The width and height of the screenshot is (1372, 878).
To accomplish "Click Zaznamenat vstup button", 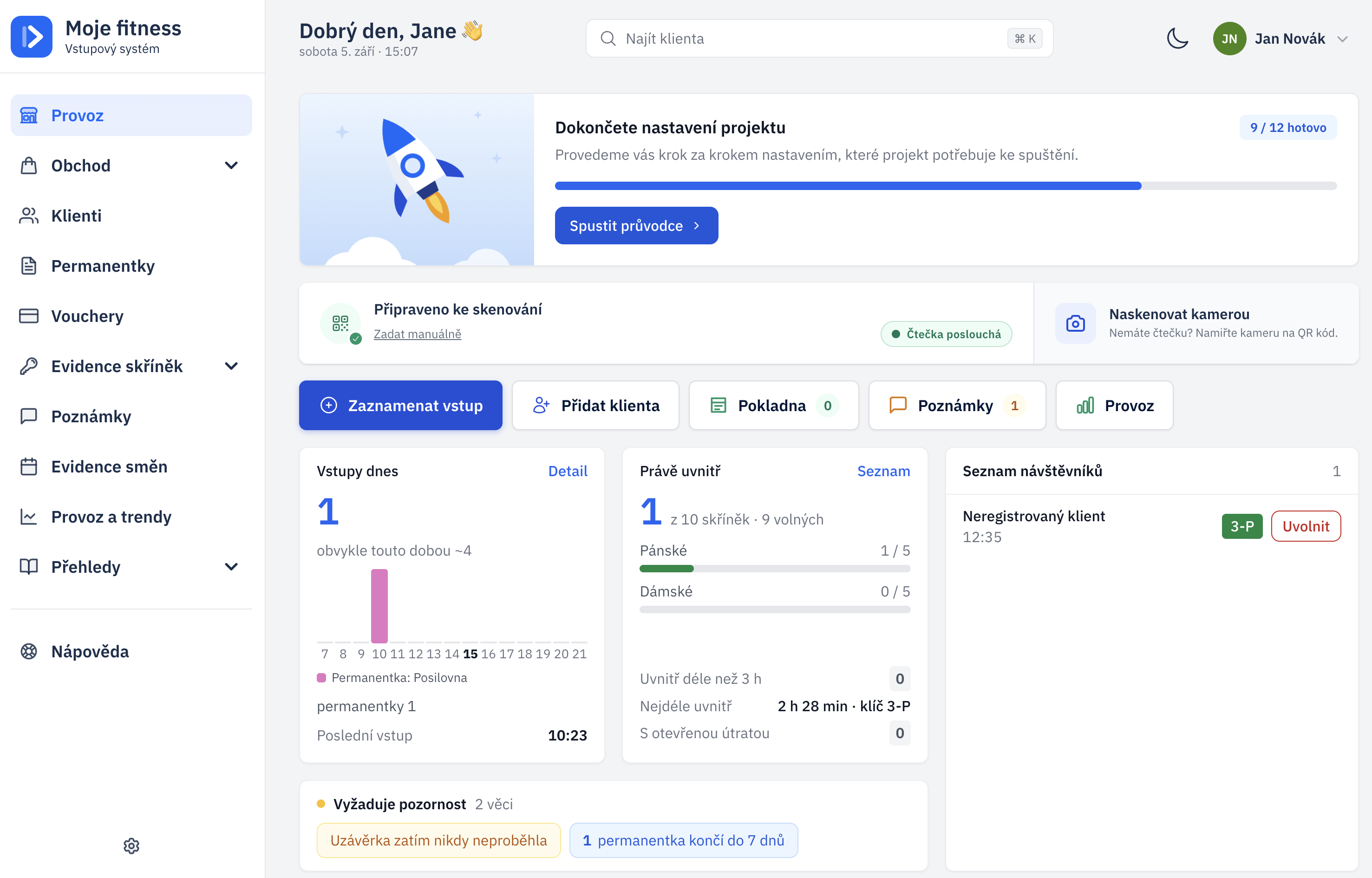I will click(x=401, y=406).
